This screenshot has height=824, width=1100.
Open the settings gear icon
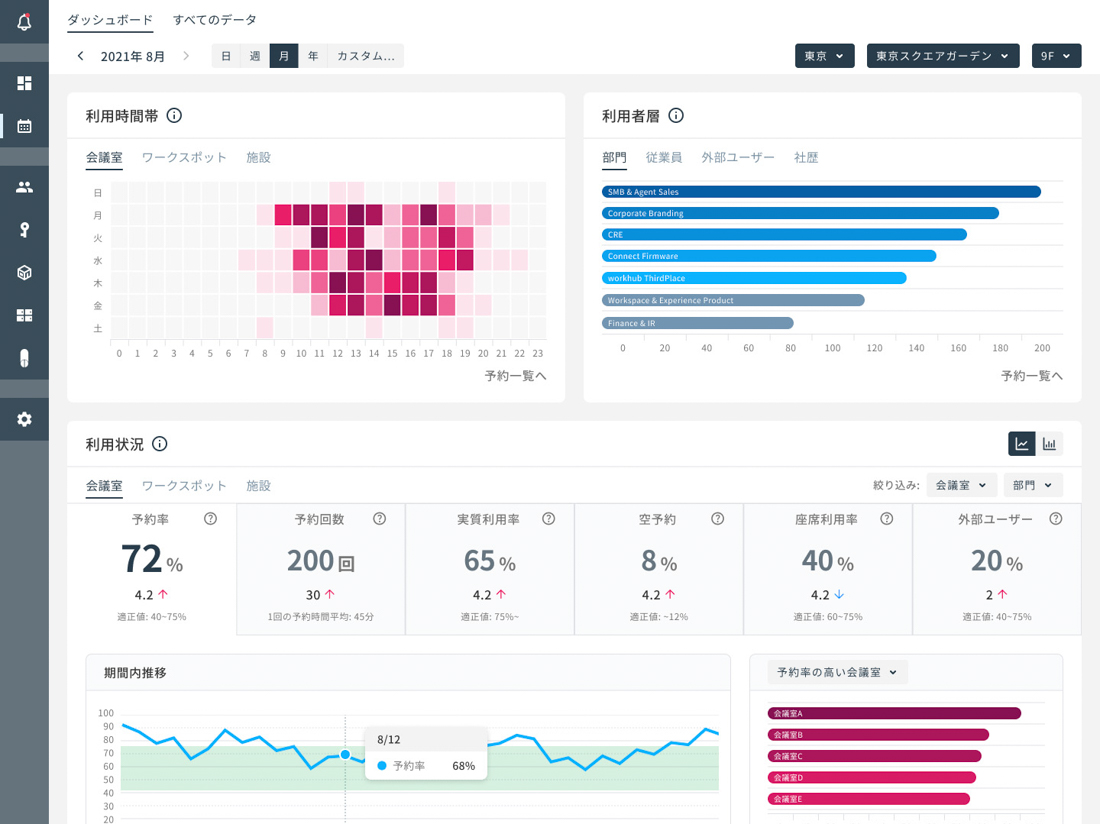pos(24,419)
